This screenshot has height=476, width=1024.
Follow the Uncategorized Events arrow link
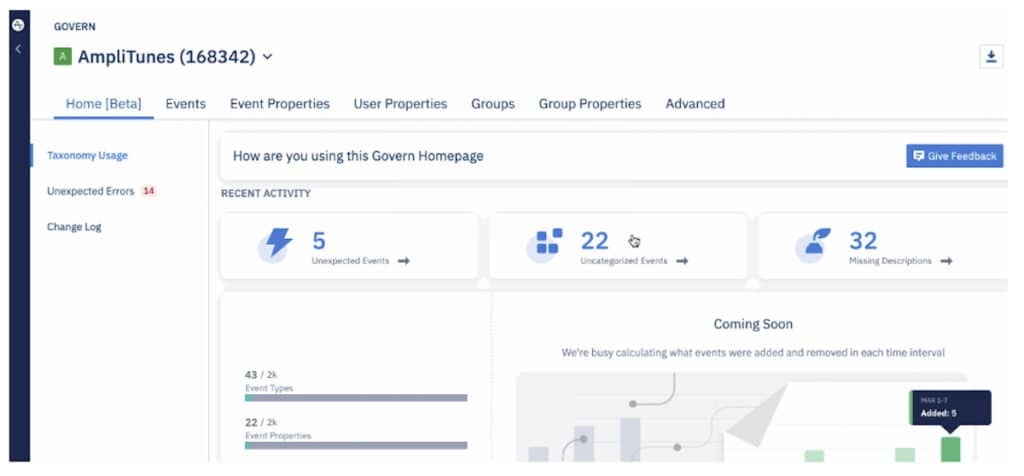[x=682, y=261]
